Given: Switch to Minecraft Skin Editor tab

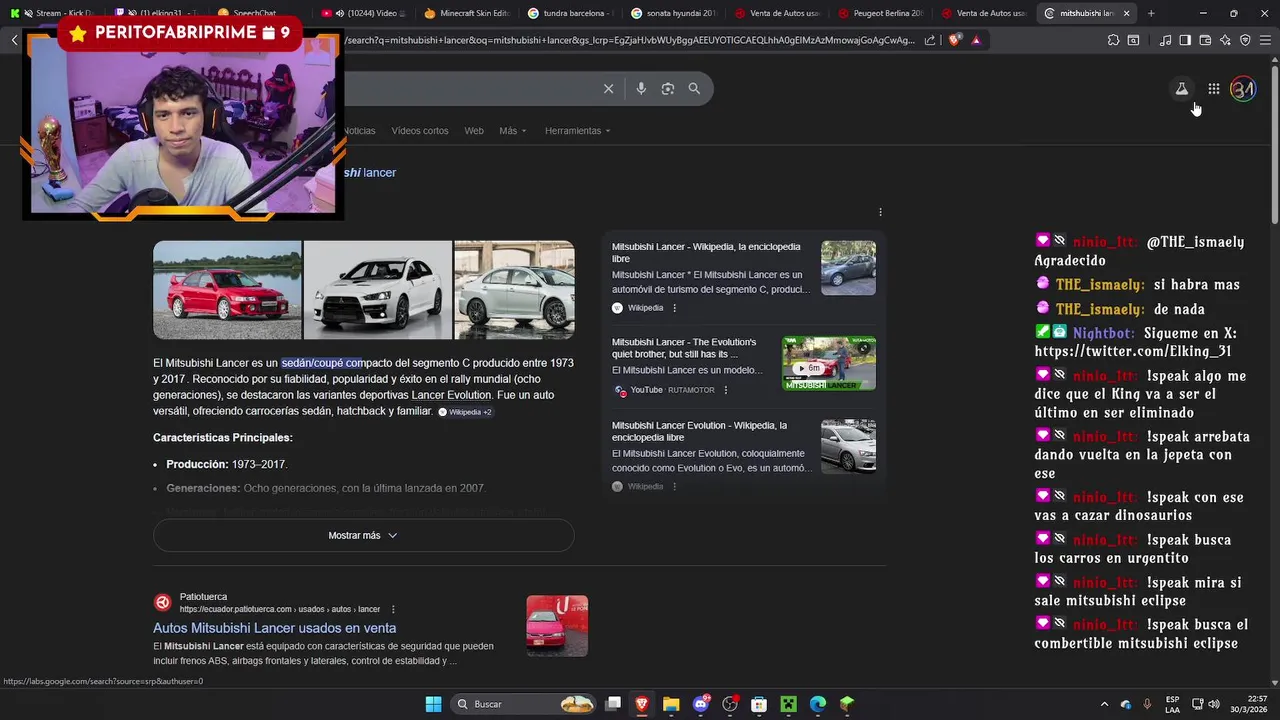Looking at the screenshot, I should point(466,13).
